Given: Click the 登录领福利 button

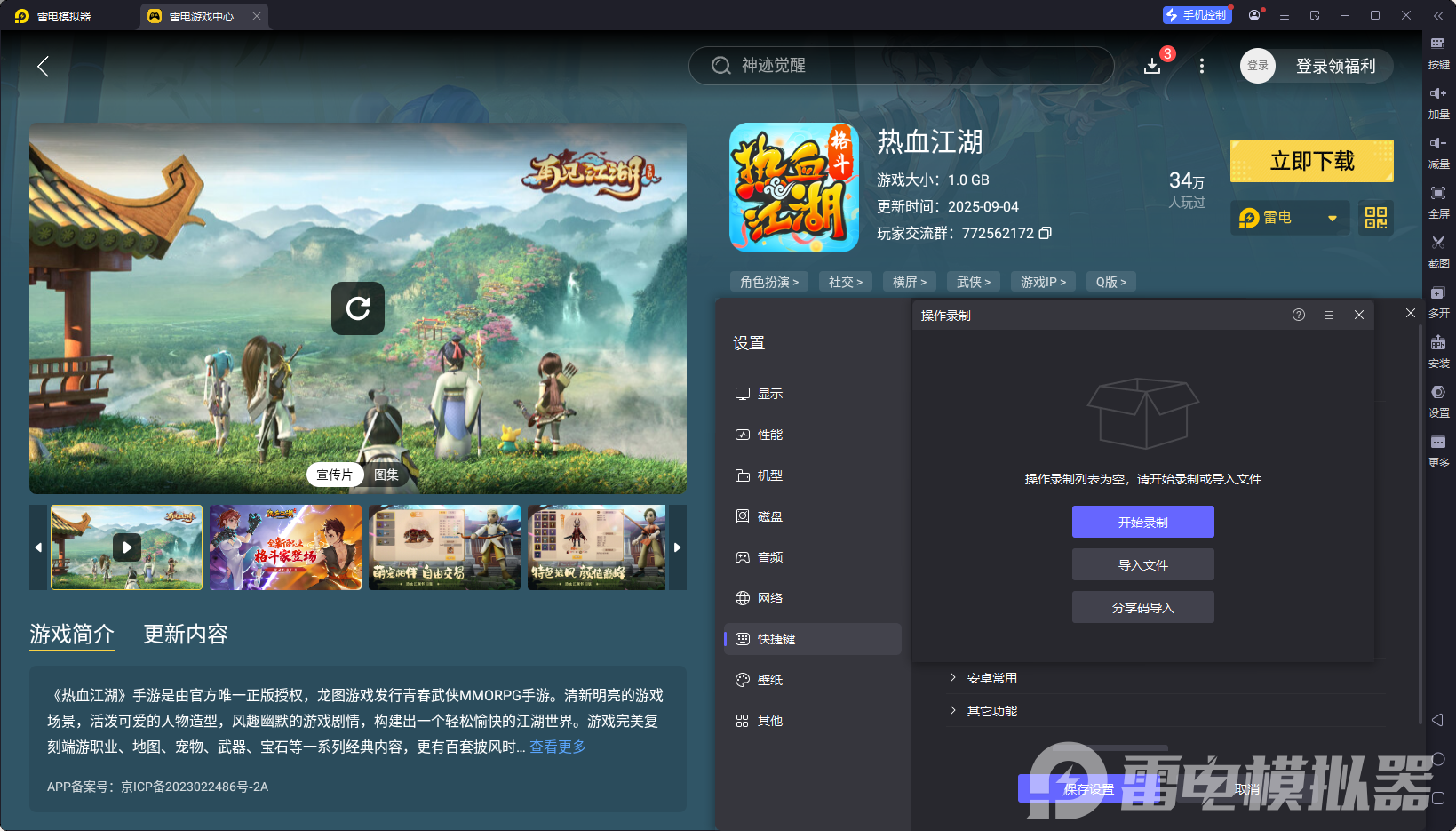Looking at the screenshot, I should coord(1335,66).
